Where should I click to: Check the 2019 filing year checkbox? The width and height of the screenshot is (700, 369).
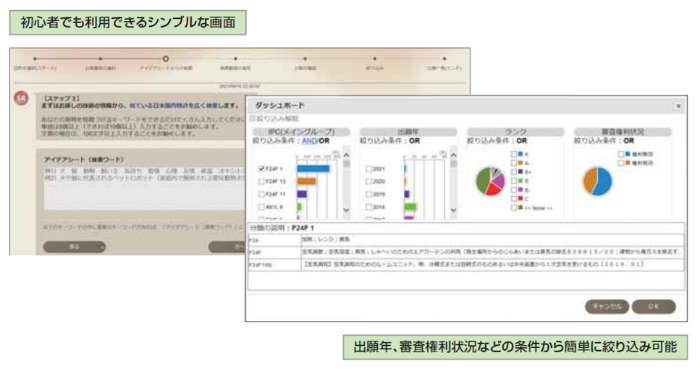click(369, 194)
